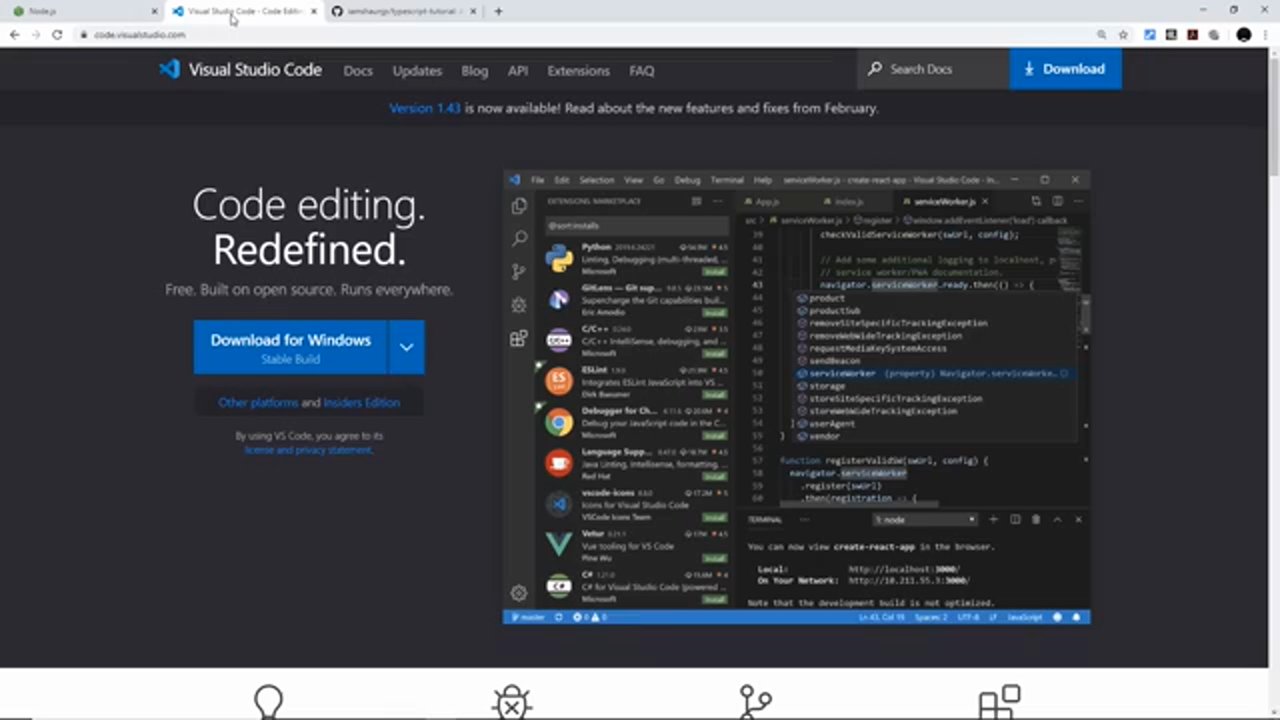Click the git branch feature icon

(x=755, y=702)
